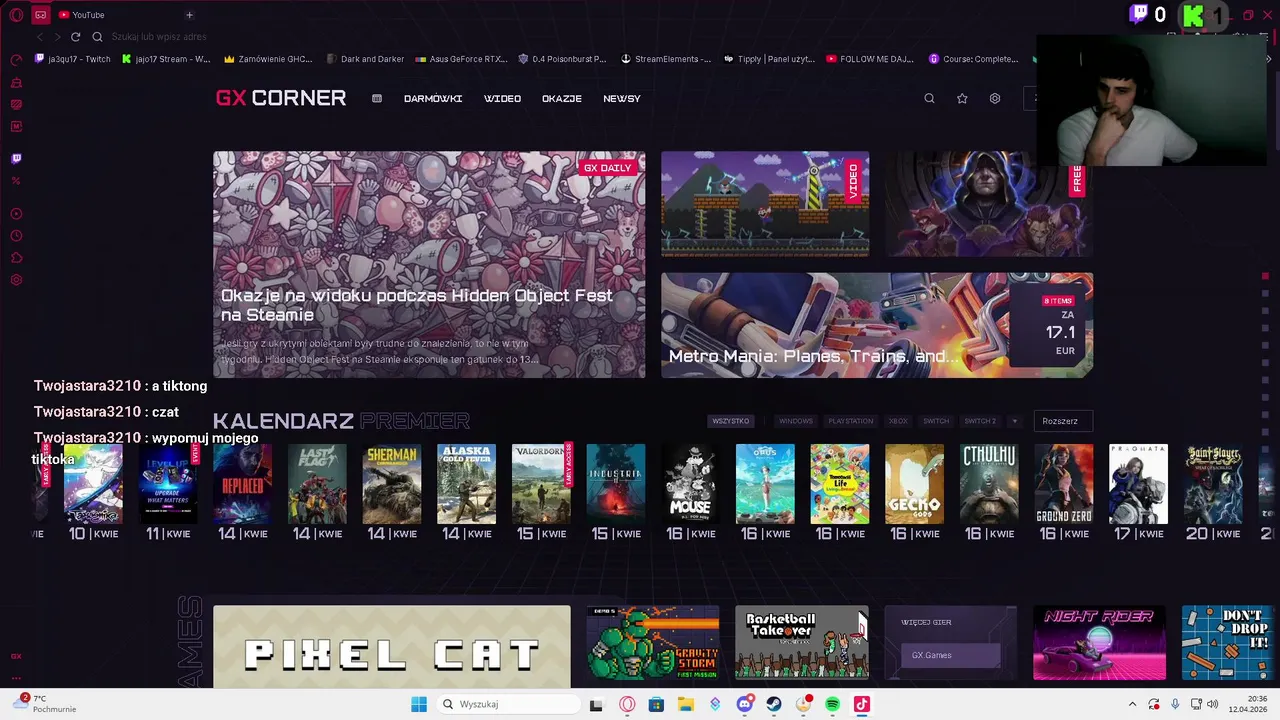Viewport: 1280px width, 720px height.
Task: Open the Basketball Takeover game tile
Action: pos(802,643)
